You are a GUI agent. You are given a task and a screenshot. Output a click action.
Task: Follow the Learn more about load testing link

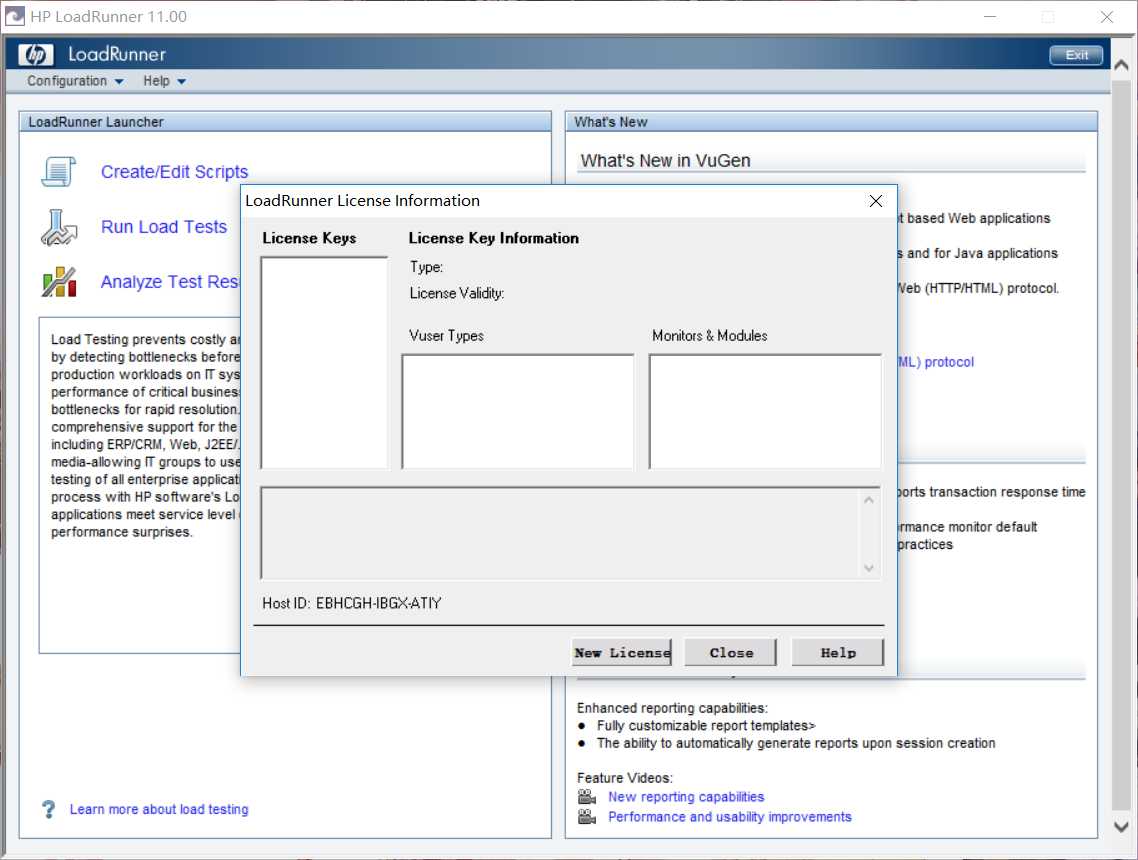pyautogui.click(x=159, y=809)
